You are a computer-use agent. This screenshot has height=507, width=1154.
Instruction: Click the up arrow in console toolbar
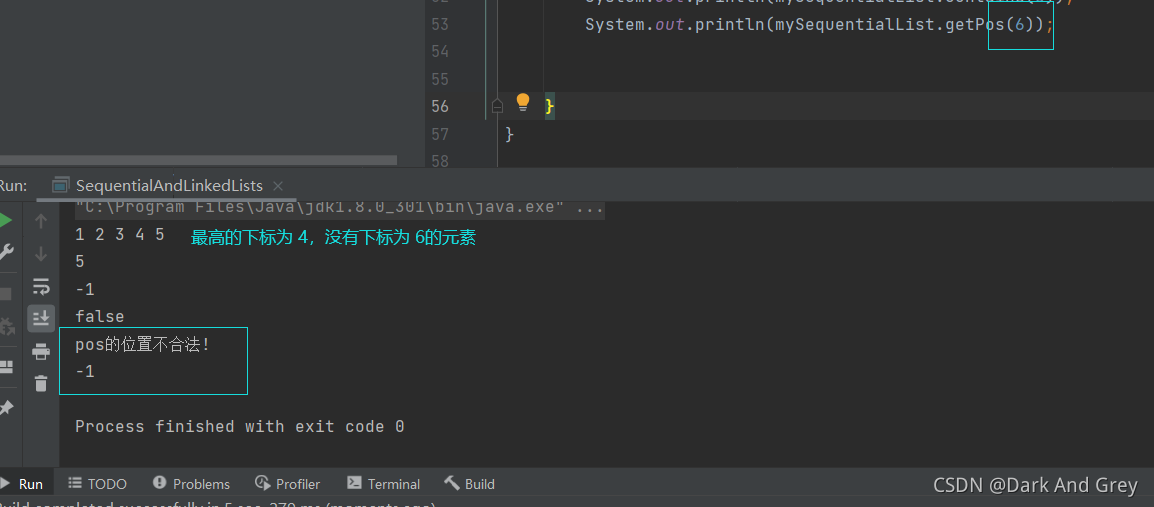pyautogui.click(x=41, y=221)
